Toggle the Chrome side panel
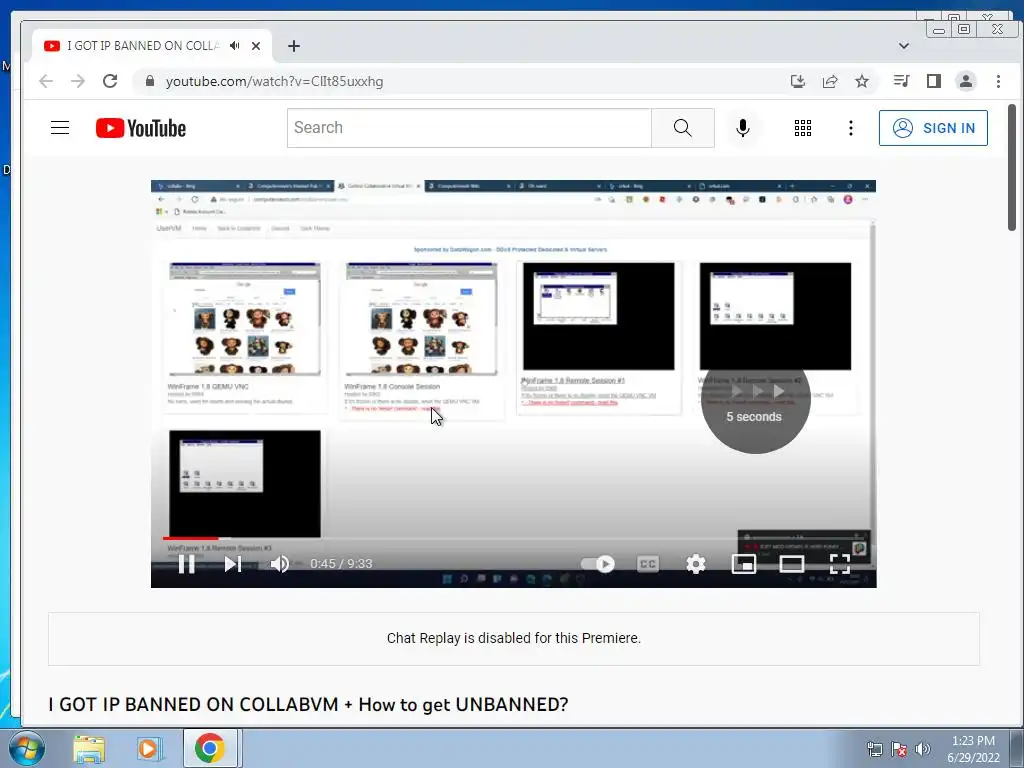1024x768 pixels. (934, 81)
